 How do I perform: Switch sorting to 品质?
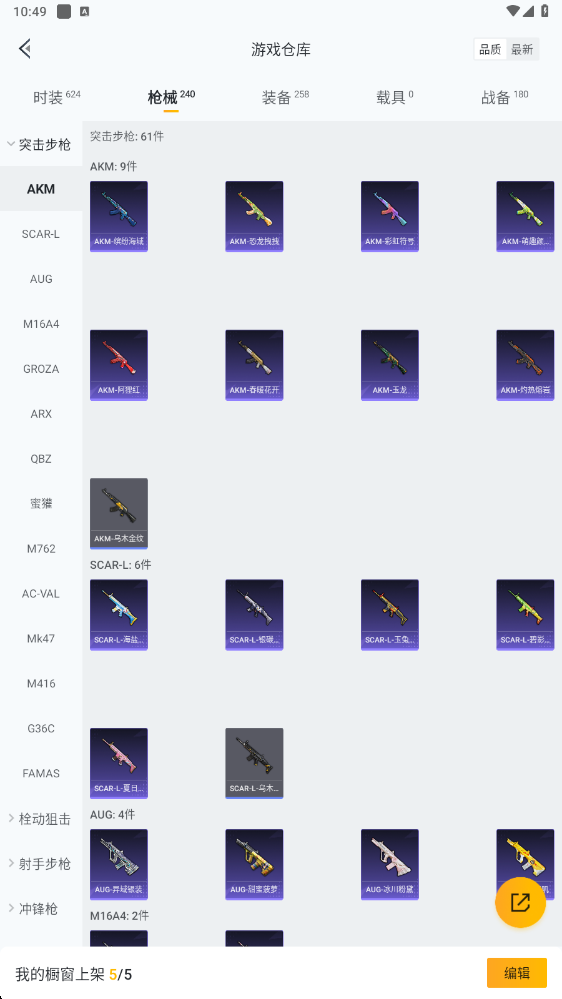click(490, 50)
